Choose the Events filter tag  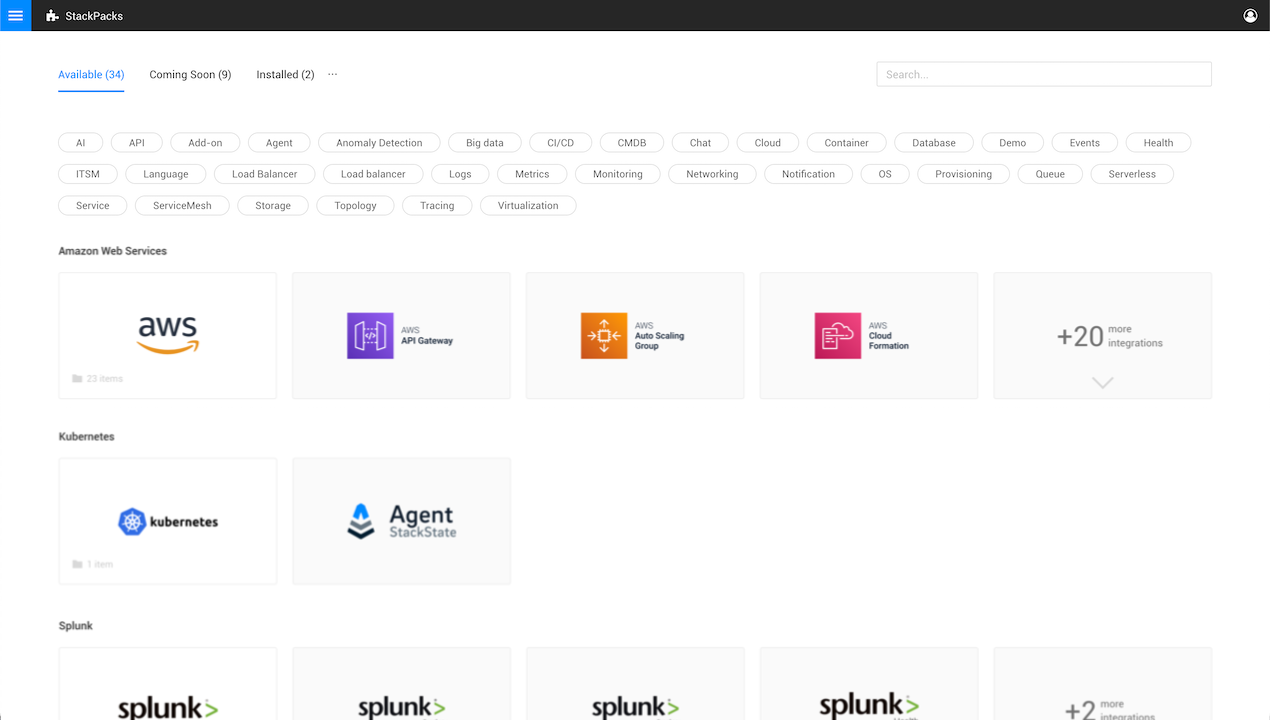tap(1085, 143)
